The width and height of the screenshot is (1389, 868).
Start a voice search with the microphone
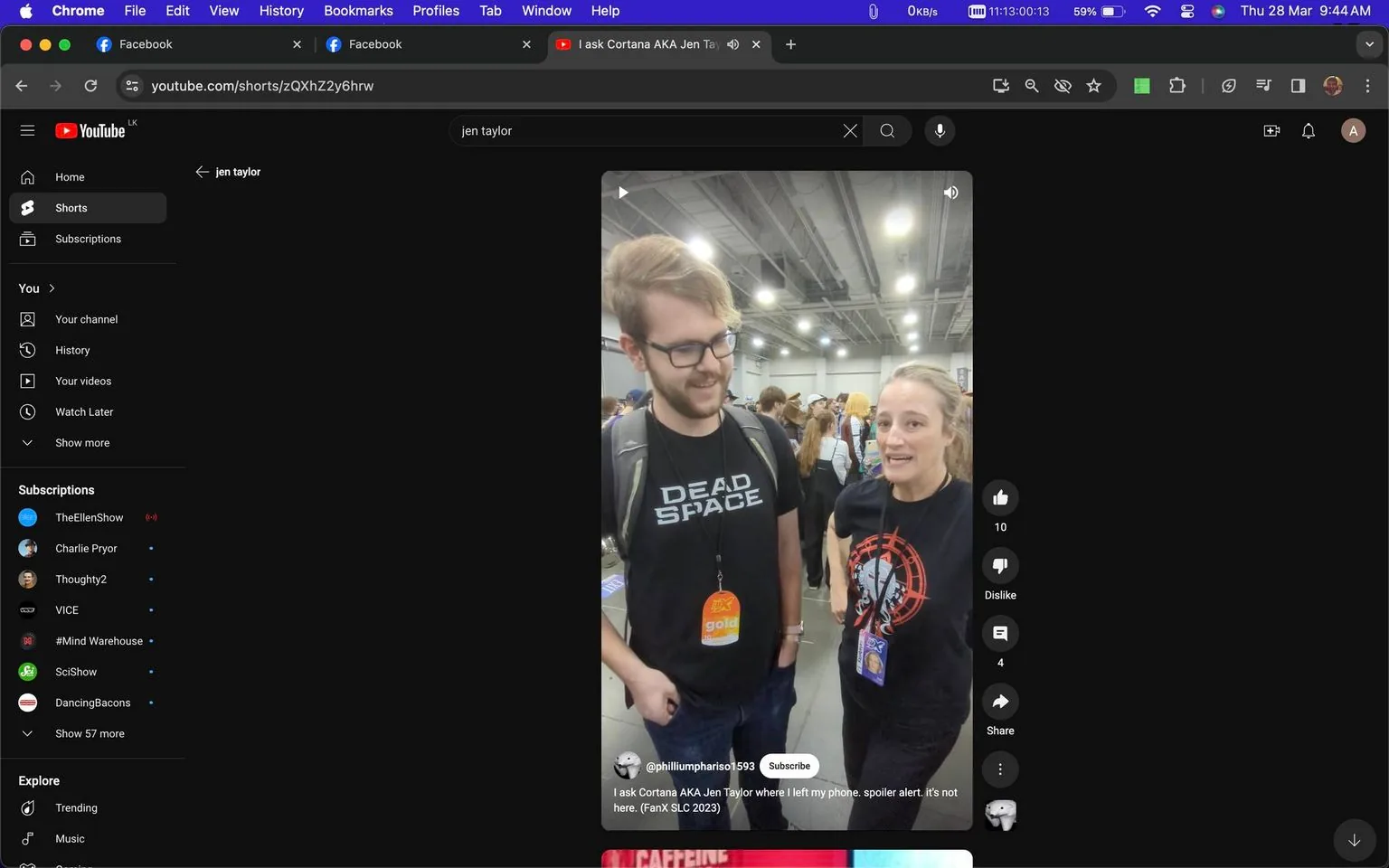pyautogui.click(x=939, y=130)
